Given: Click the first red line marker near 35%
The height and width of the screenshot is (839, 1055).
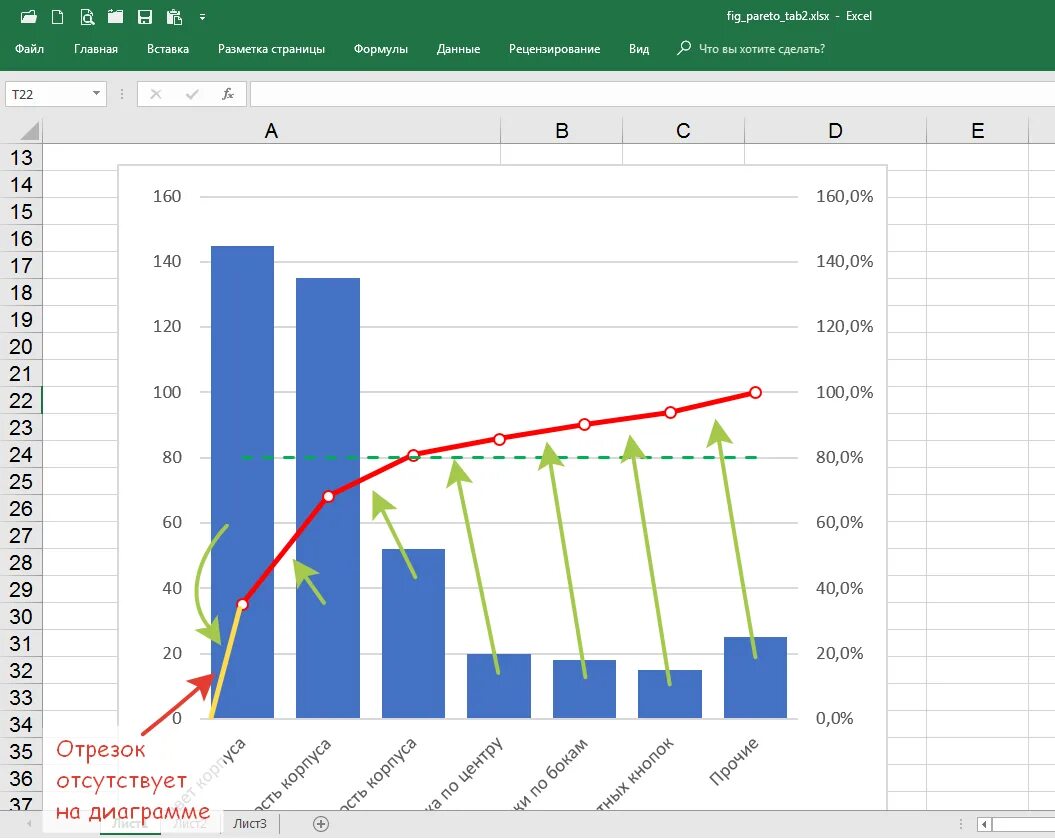Looking at the screenshot, I should 243,604.
